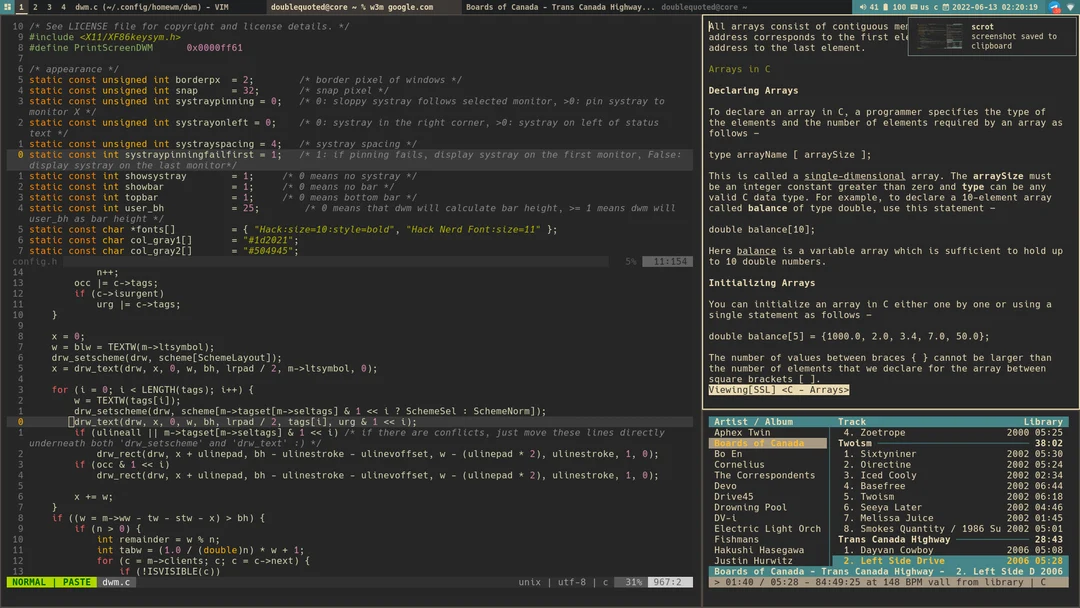Select the tiled layout symbol in the dwm bar
Image resolution: width=1080 pixels, height=608 pixels.
point(7,7)
